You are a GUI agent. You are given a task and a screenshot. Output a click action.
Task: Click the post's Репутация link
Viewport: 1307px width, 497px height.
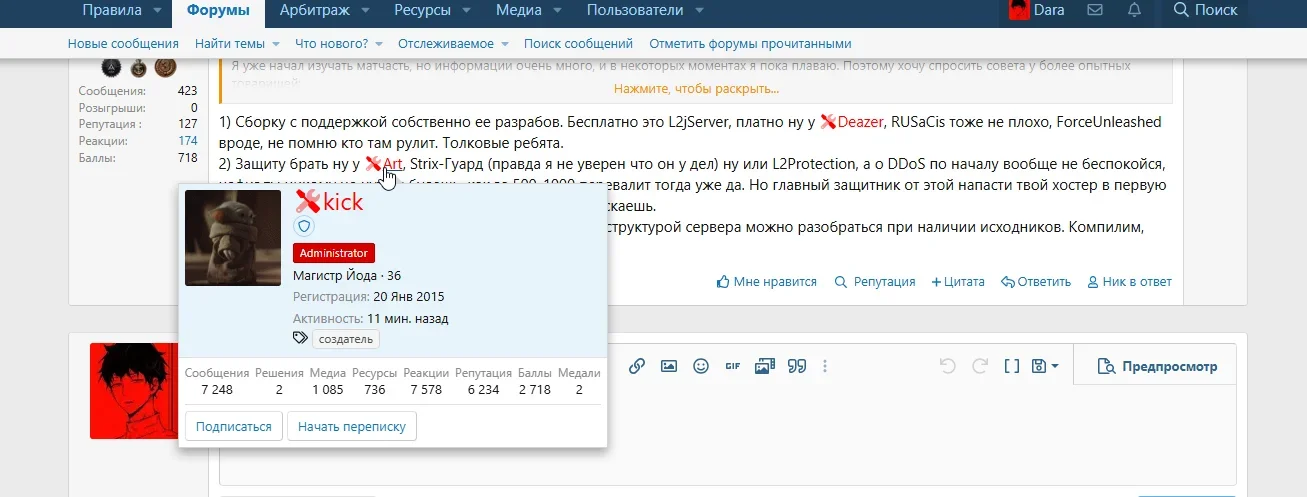point(875,282)
